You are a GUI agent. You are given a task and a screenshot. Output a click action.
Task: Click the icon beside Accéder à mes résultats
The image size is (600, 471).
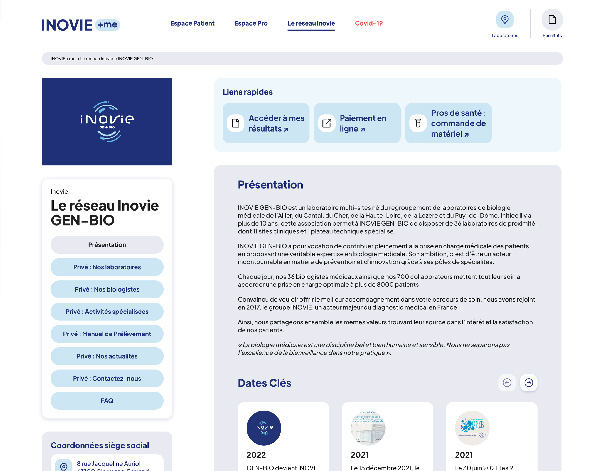click(236, 123)
